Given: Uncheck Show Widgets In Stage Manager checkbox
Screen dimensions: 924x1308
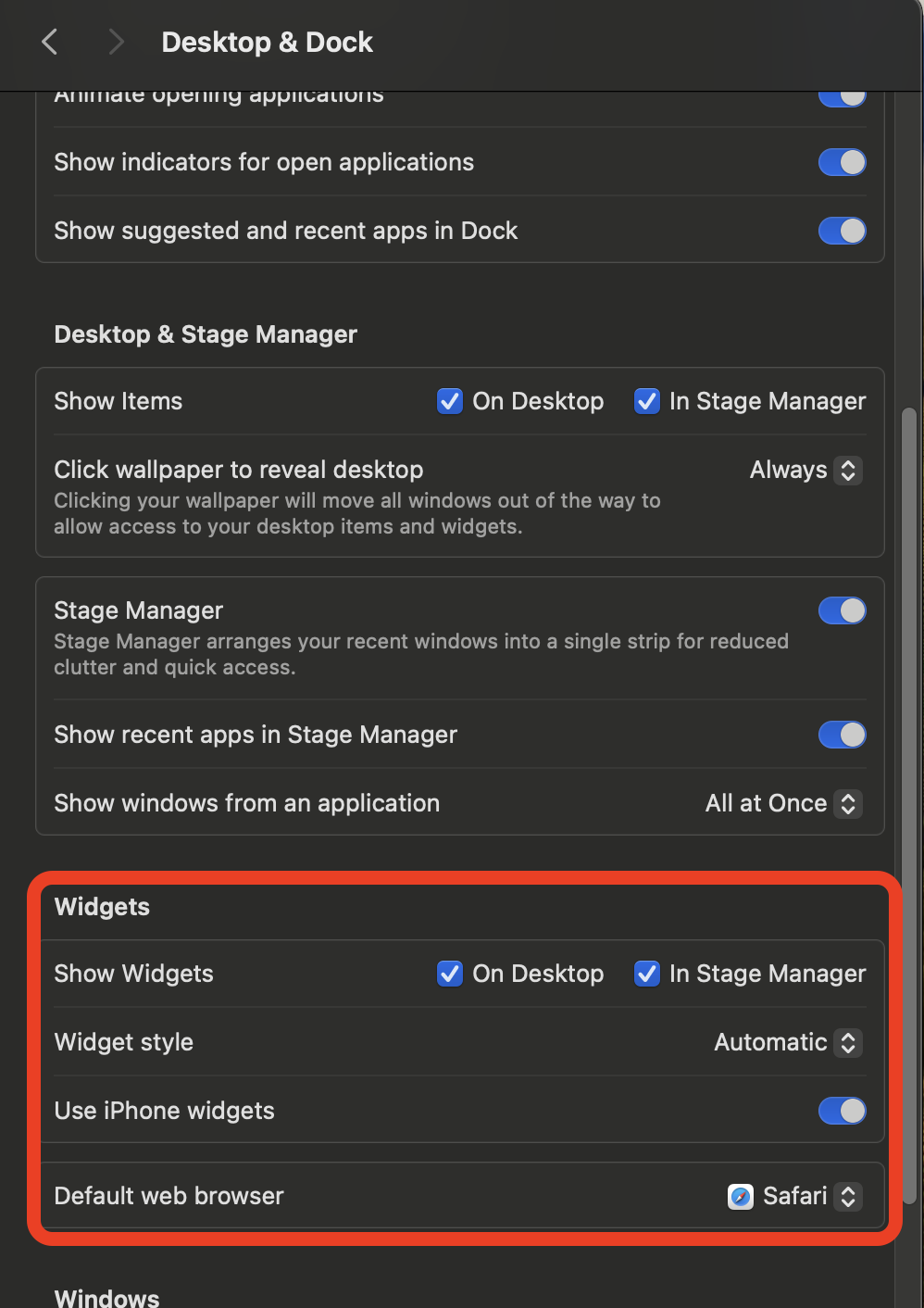Looking at the screenshot, I should (x=647, y=974).
